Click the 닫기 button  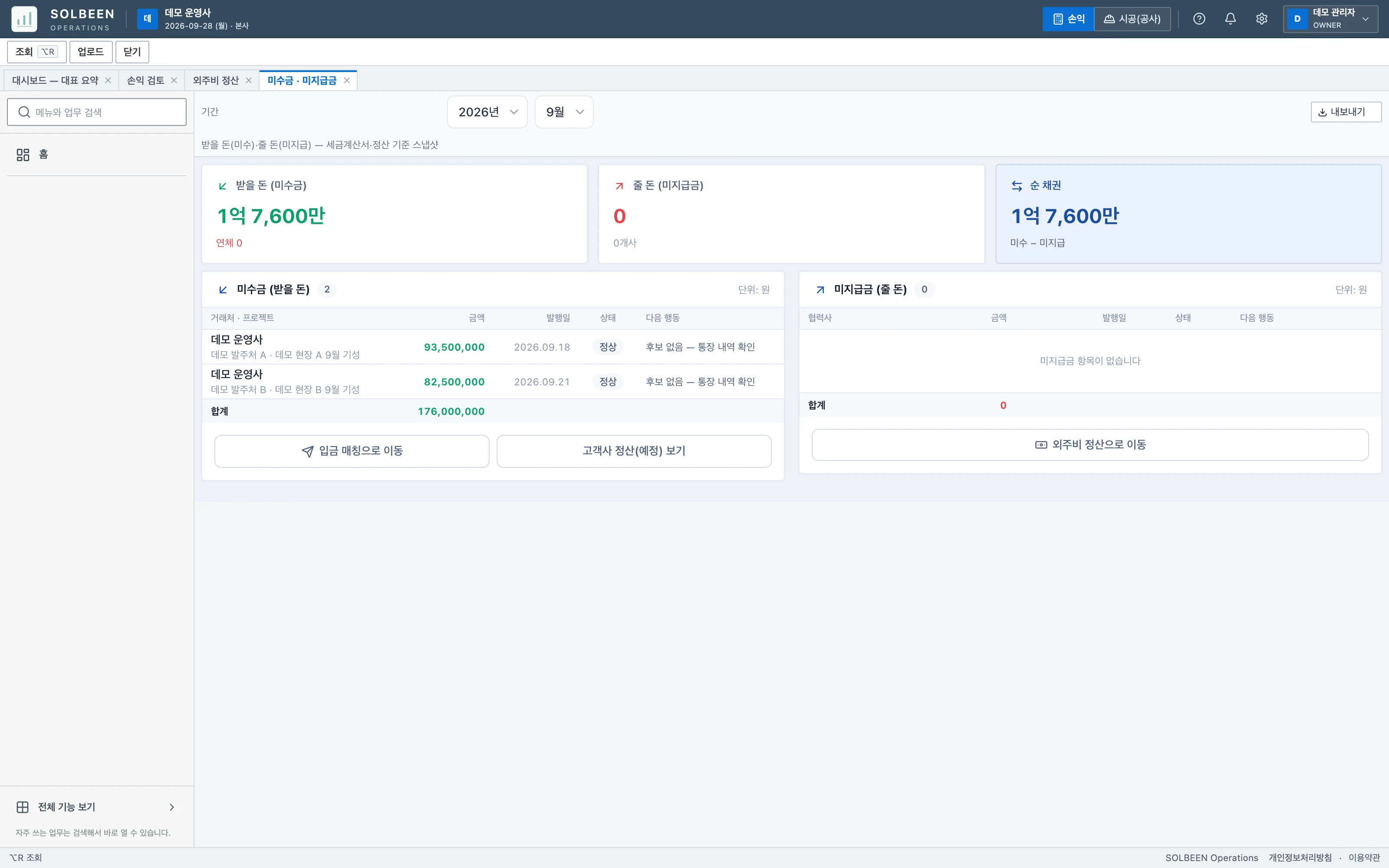(x=132, y=52)
